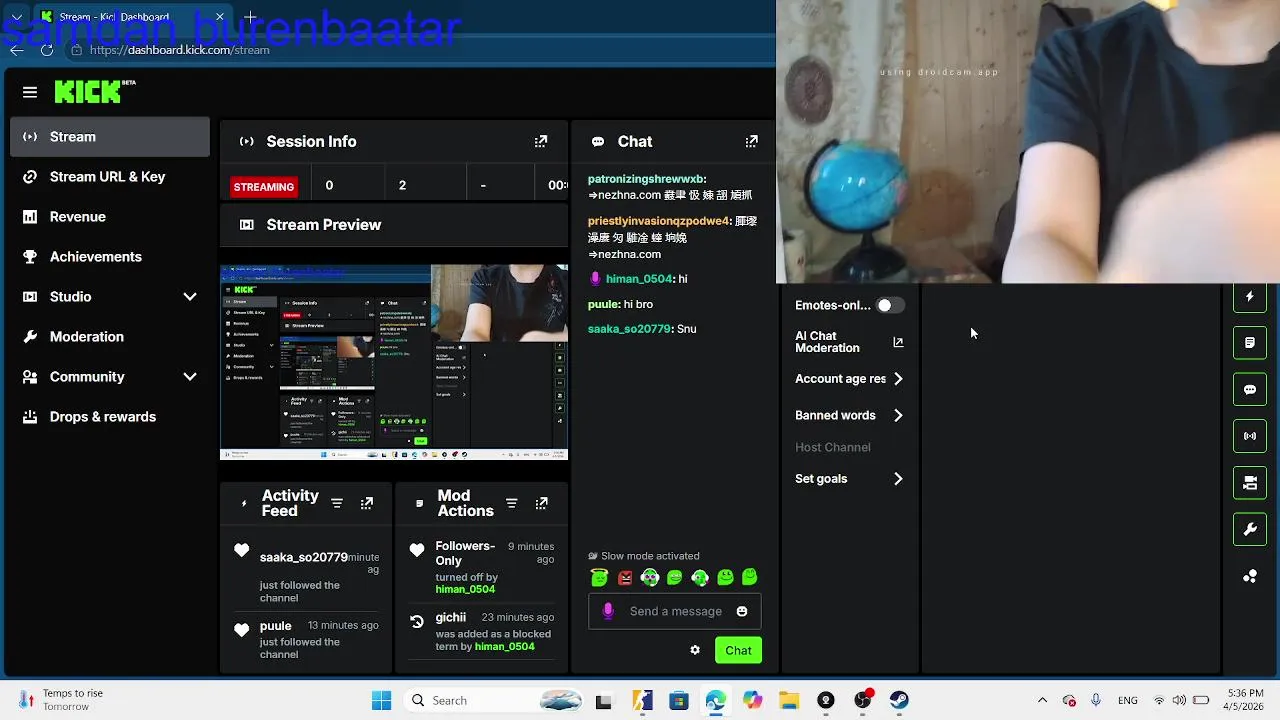Go to Stream in the sidebar
The width and height of the screenshot is (1280, 720).
click(110, 137)
